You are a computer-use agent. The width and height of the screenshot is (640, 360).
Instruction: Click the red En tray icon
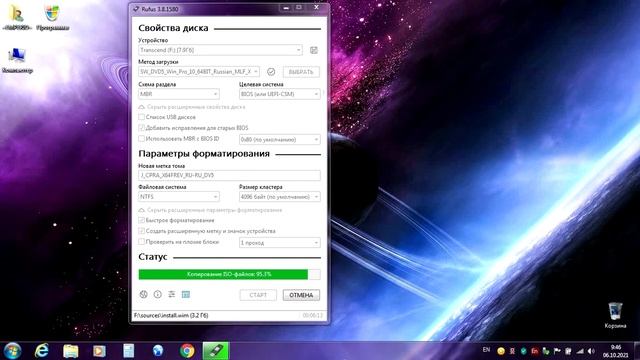[x=535, y=351]
